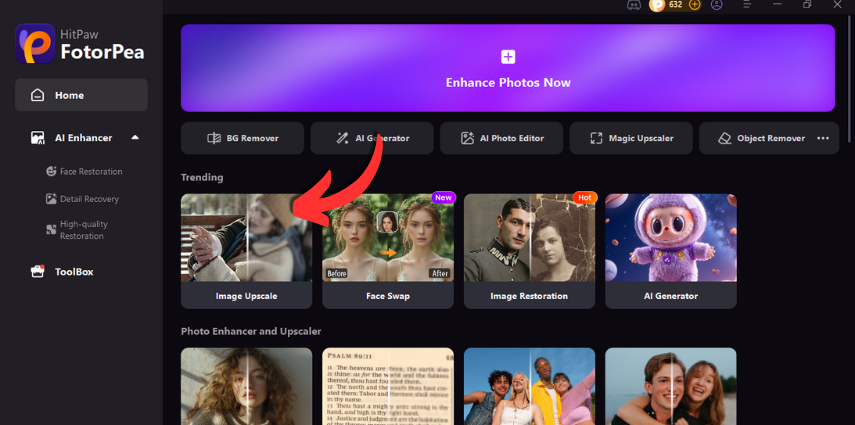855x425 pixels.
Task: Click the Magic Upscaler icon
Action: coord(596,139)
